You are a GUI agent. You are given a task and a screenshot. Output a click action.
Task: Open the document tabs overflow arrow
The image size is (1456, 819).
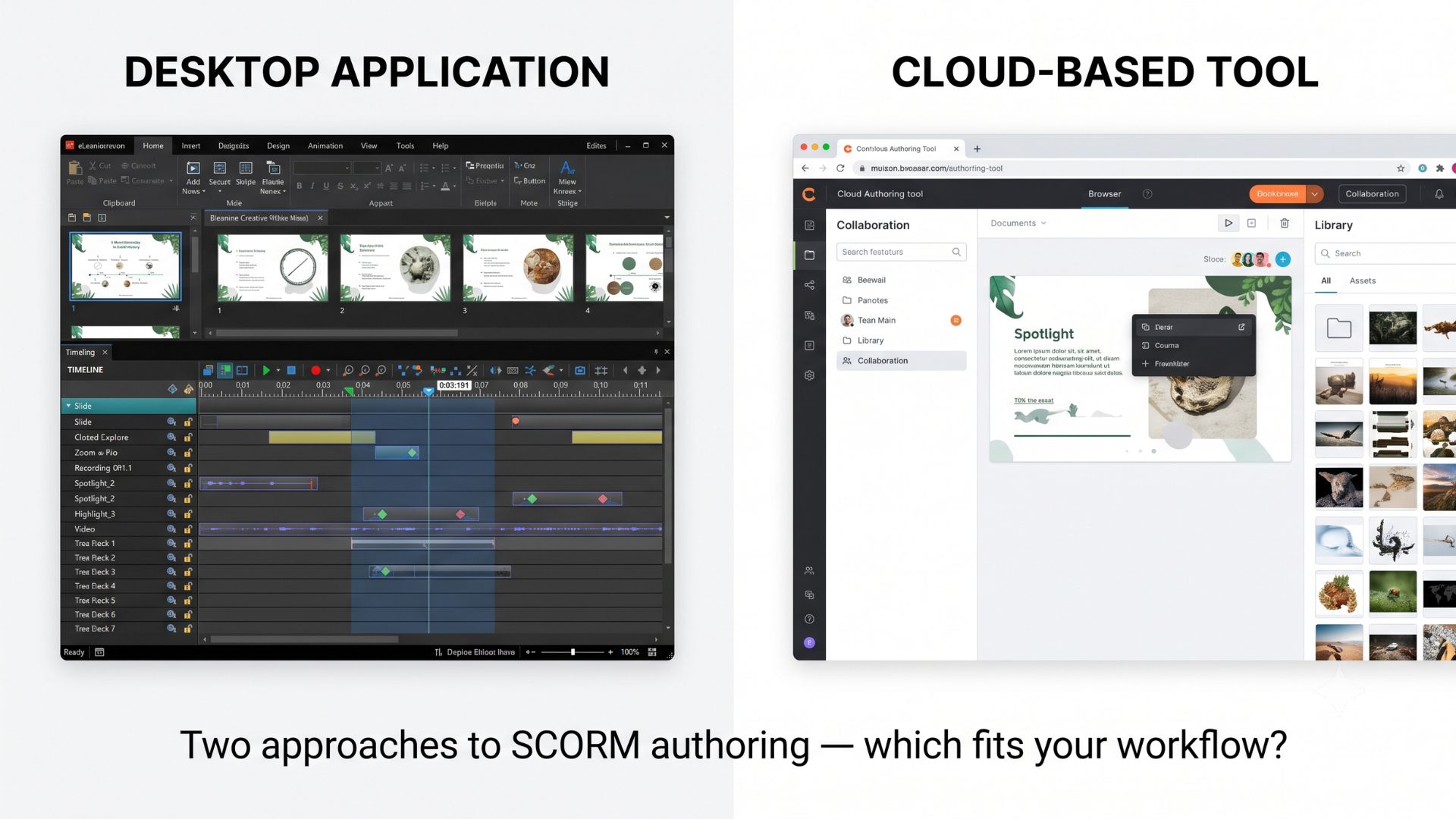(x=667, y=218)
